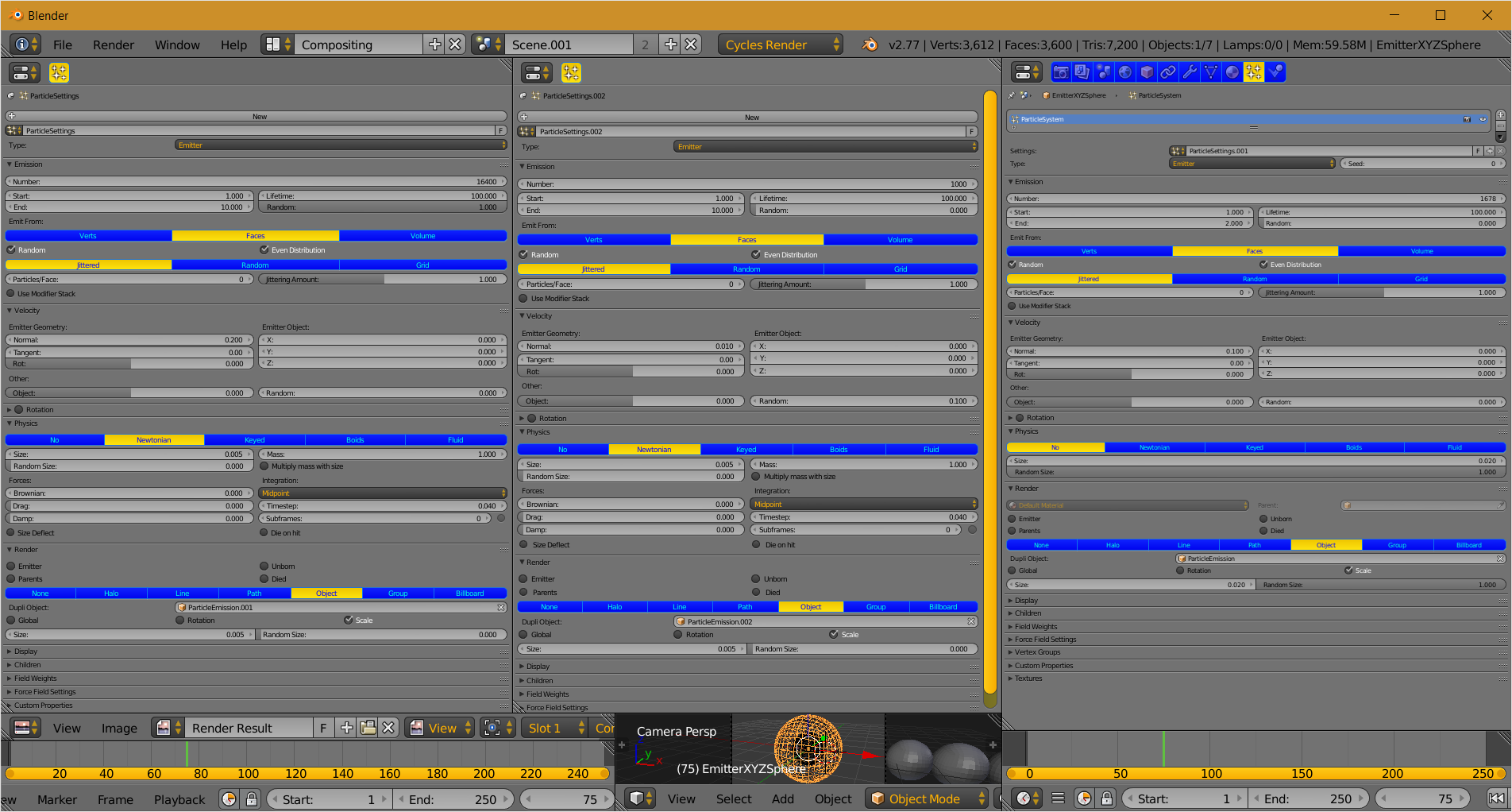This screenshot has height=812, width=1512.
Task: Enable Use Modifier Stack in left panel
Action: click(11, 294)
